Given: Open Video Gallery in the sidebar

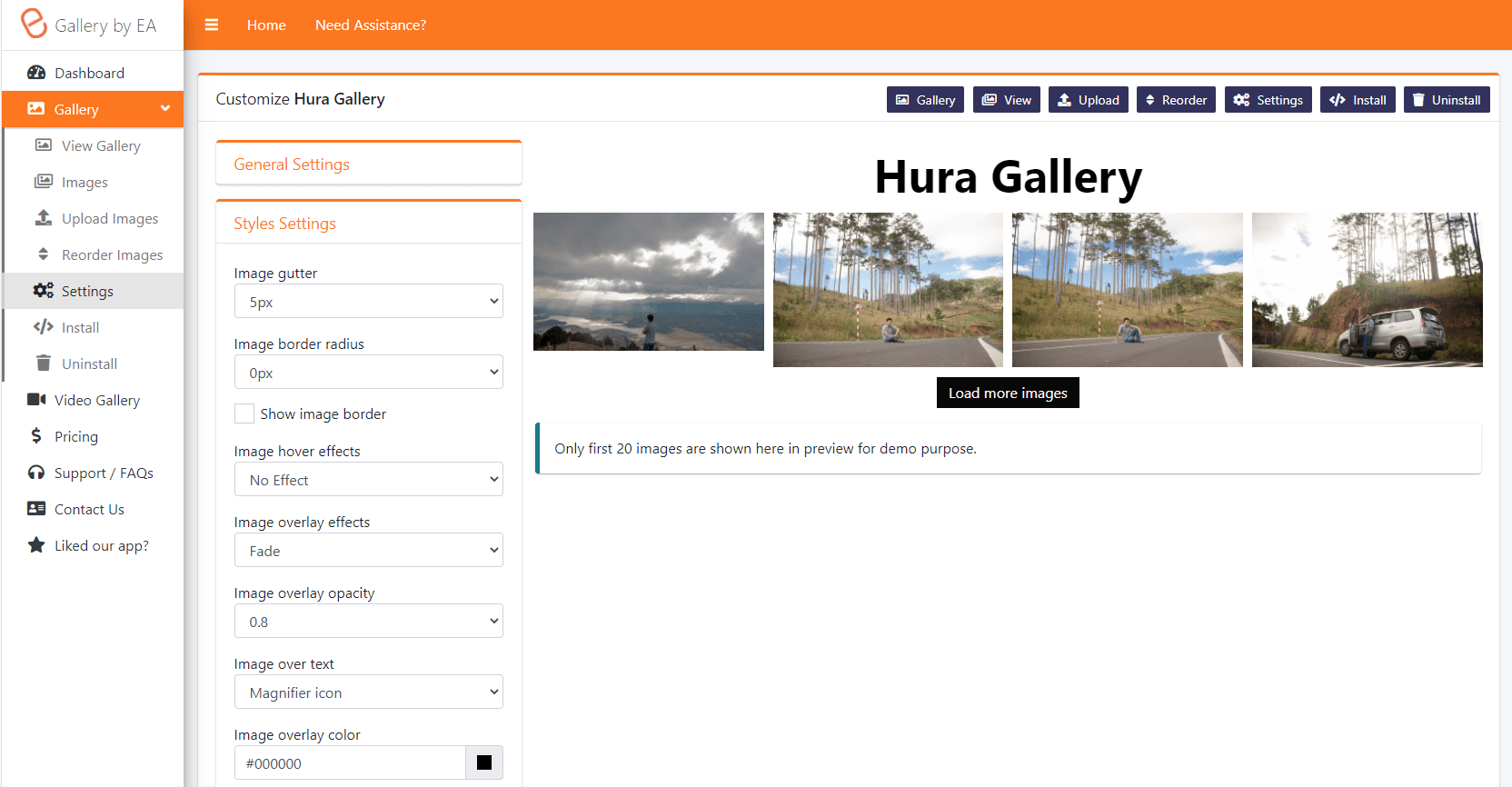Looking at the screenshot, I should click(93, 400).
